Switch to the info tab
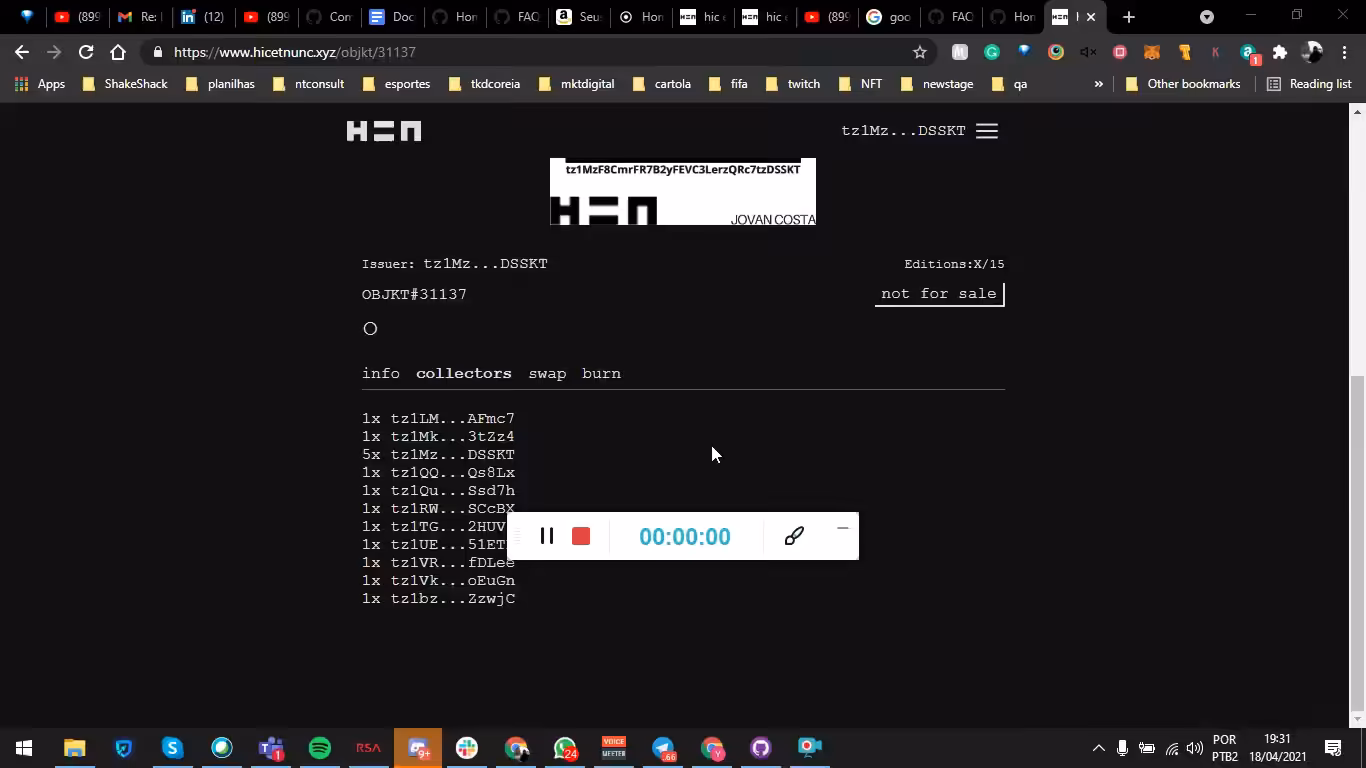This screenshot has width=1366, height=768. 381,373
